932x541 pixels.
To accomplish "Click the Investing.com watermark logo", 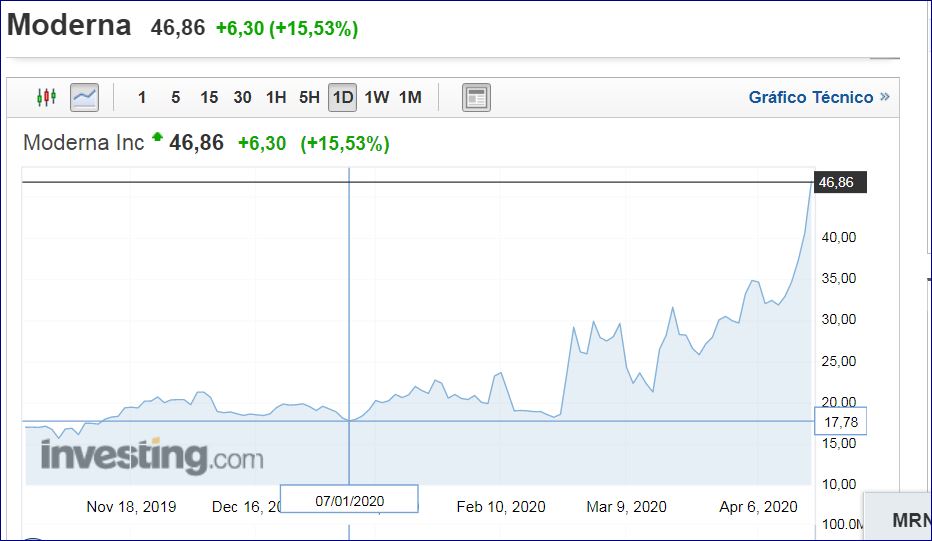I will [152, 457].
